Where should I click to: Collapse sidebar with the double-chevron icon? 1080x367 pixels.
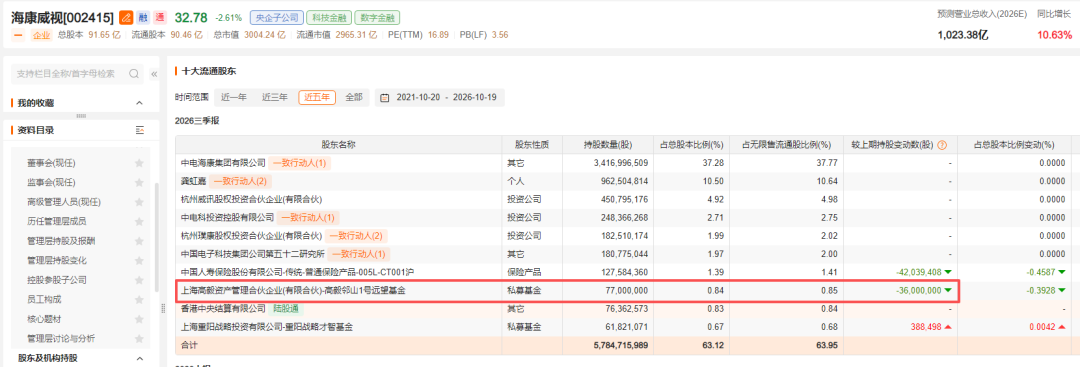(154, 74)
